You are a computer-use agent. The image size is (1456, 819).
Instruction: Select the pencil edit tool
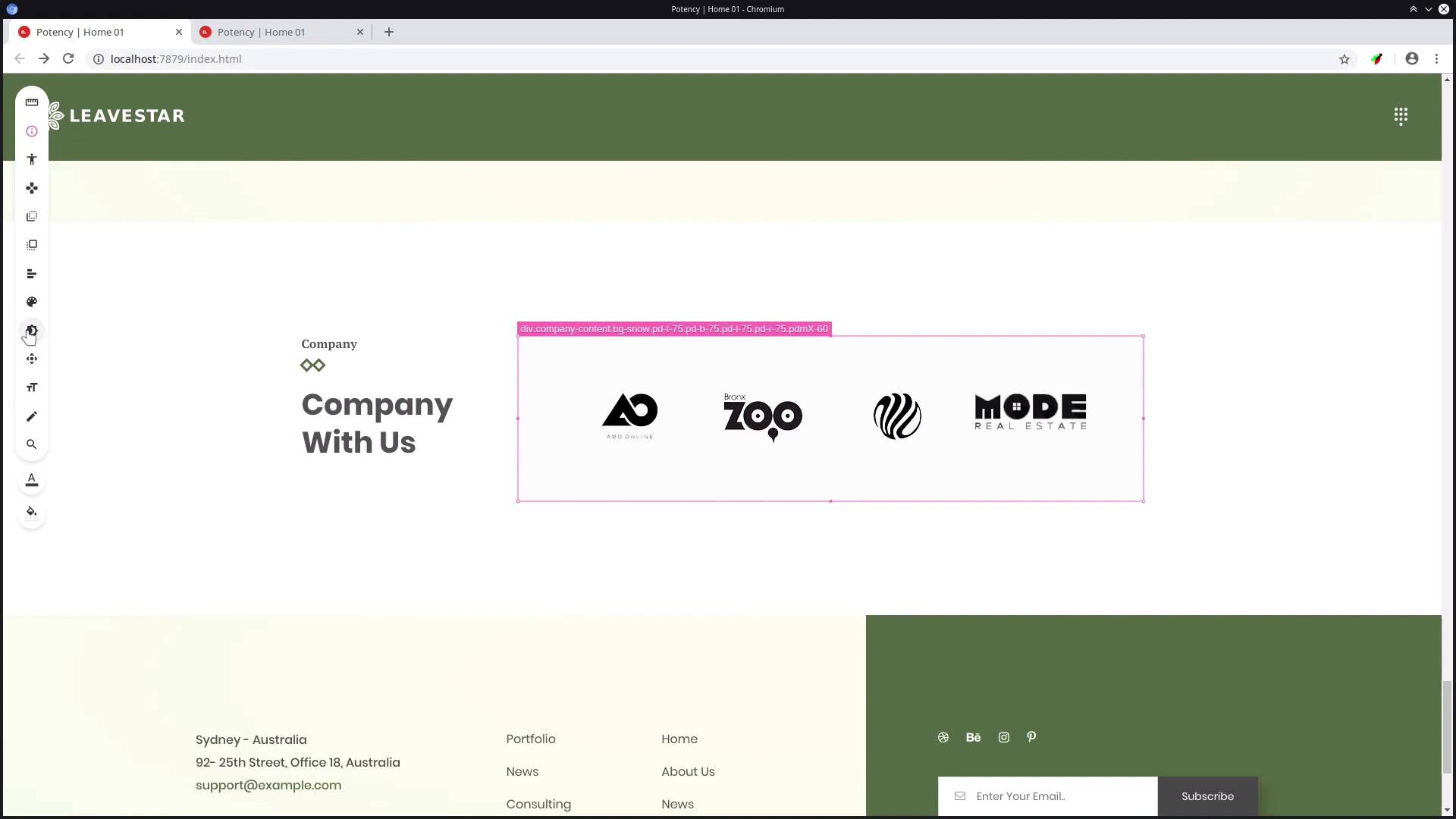click(x=32, y=416)
